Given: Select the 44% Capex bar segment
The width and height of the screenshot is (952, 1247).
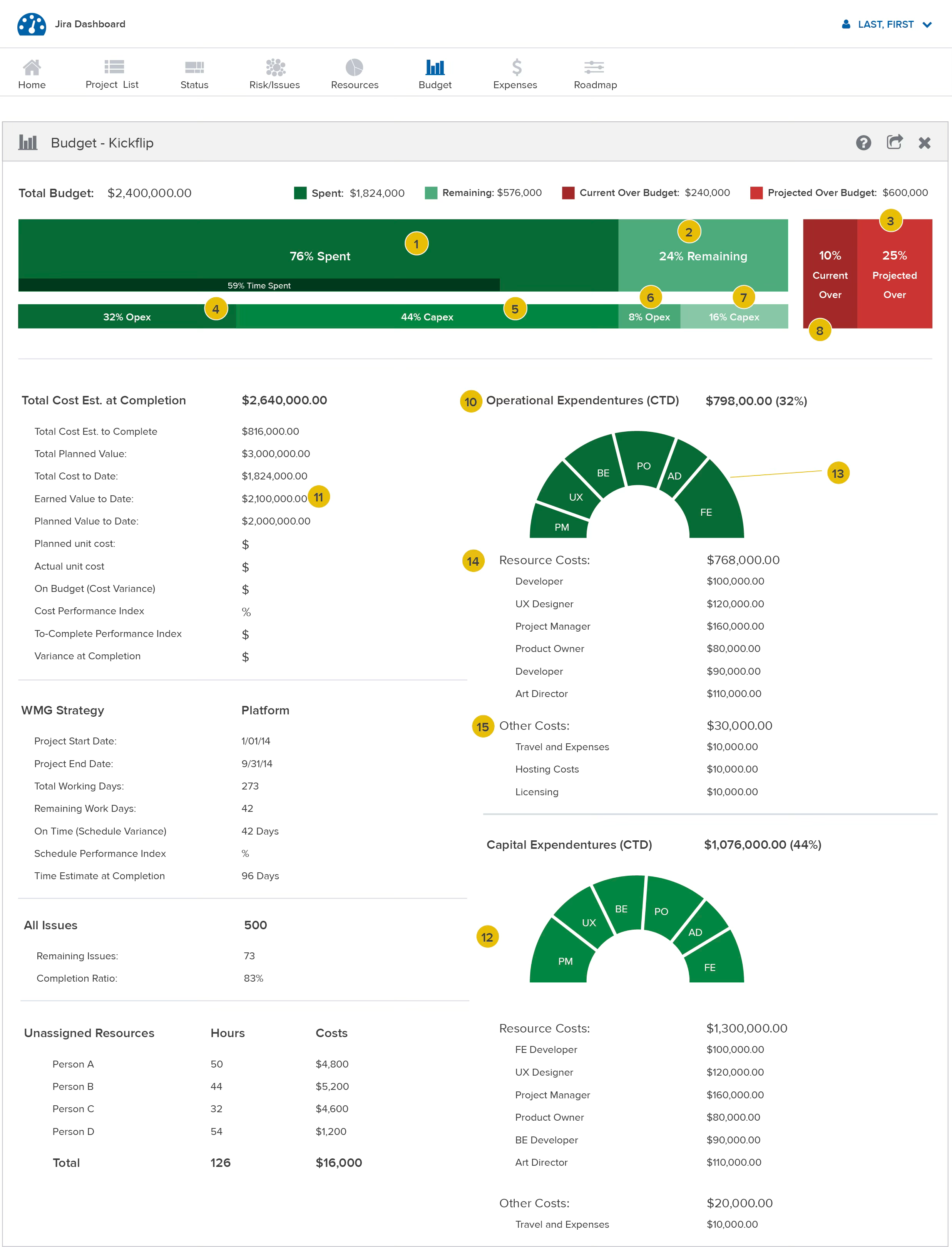Looking at the screenshot, I should pos(427,317).
